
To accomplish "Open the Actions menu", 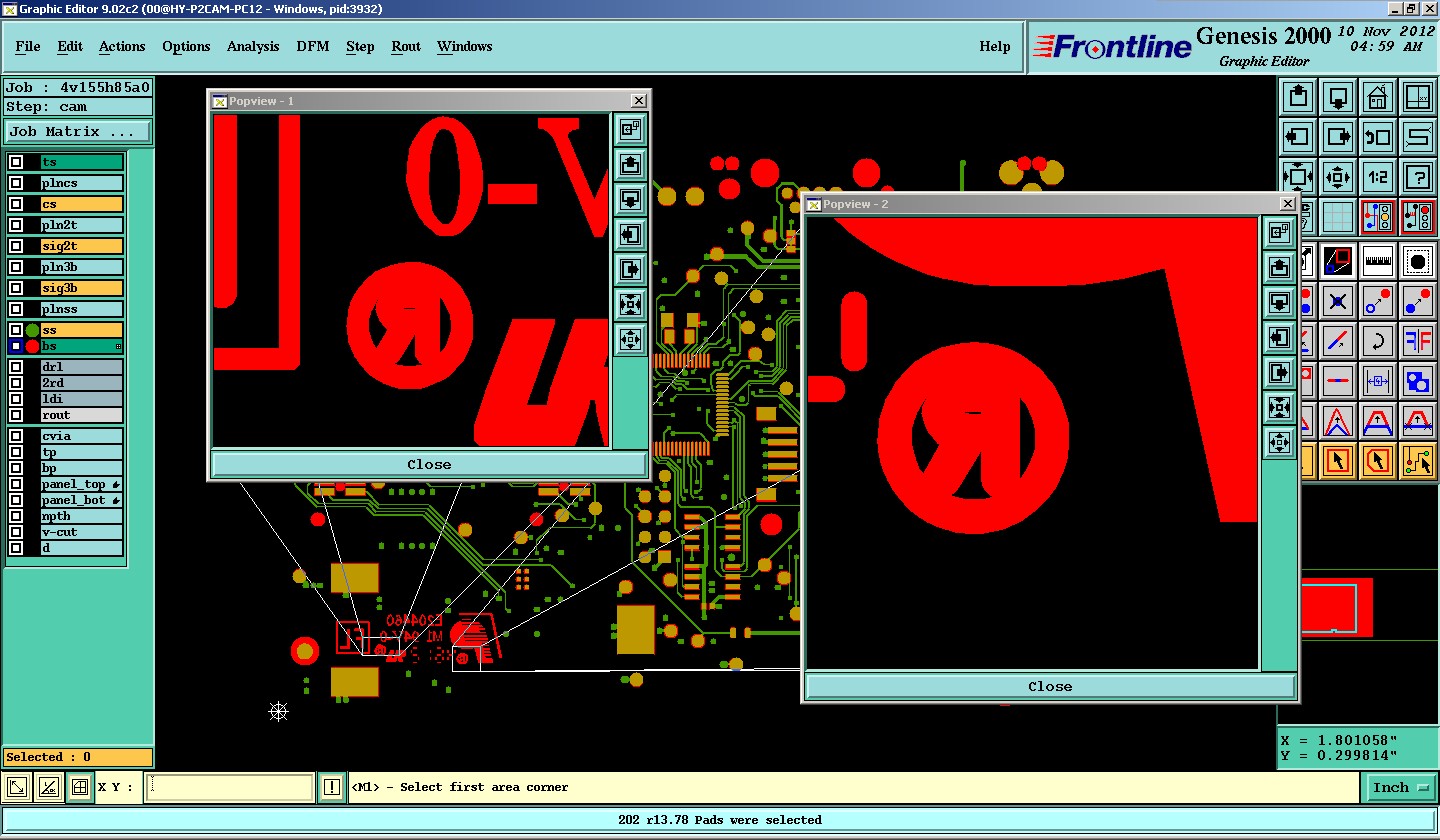I will click(122, 46).
